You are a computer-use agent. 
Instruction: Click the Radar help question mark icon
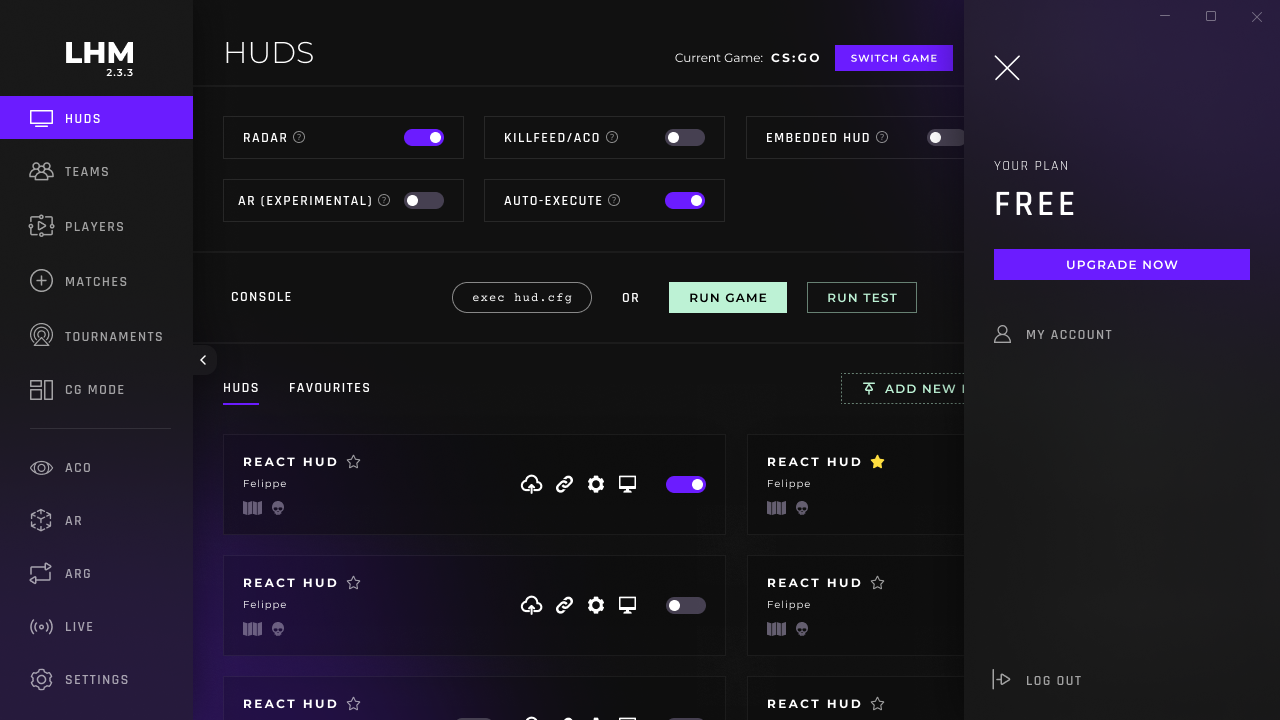(x=299, y=137)
